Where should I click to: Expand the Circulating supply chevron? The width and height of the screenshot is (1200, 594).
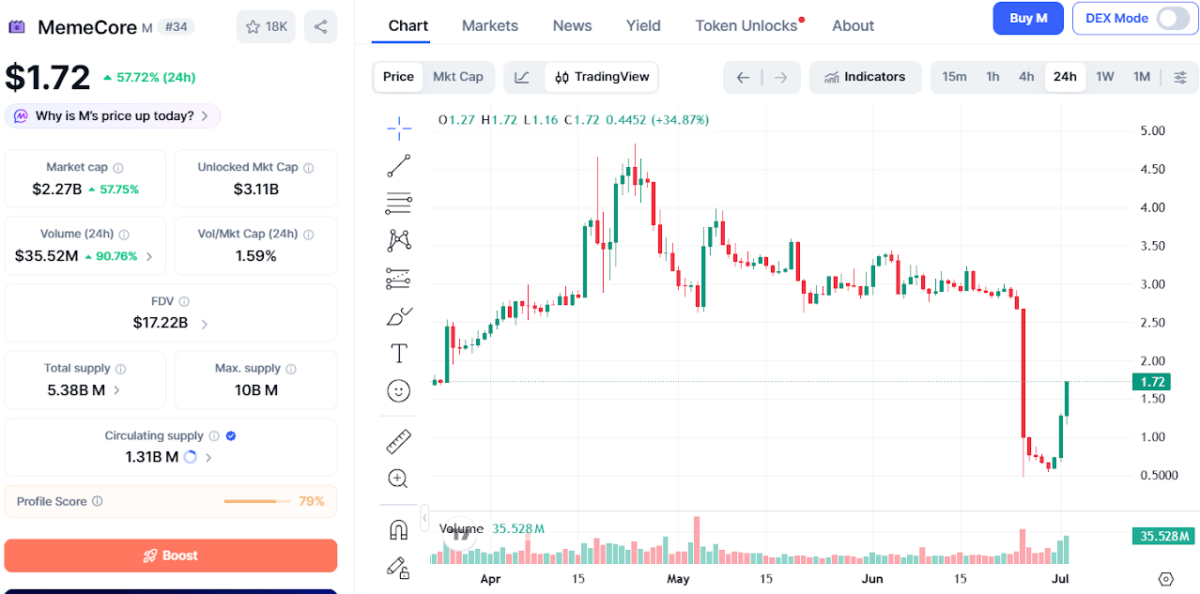coord(208,458)
